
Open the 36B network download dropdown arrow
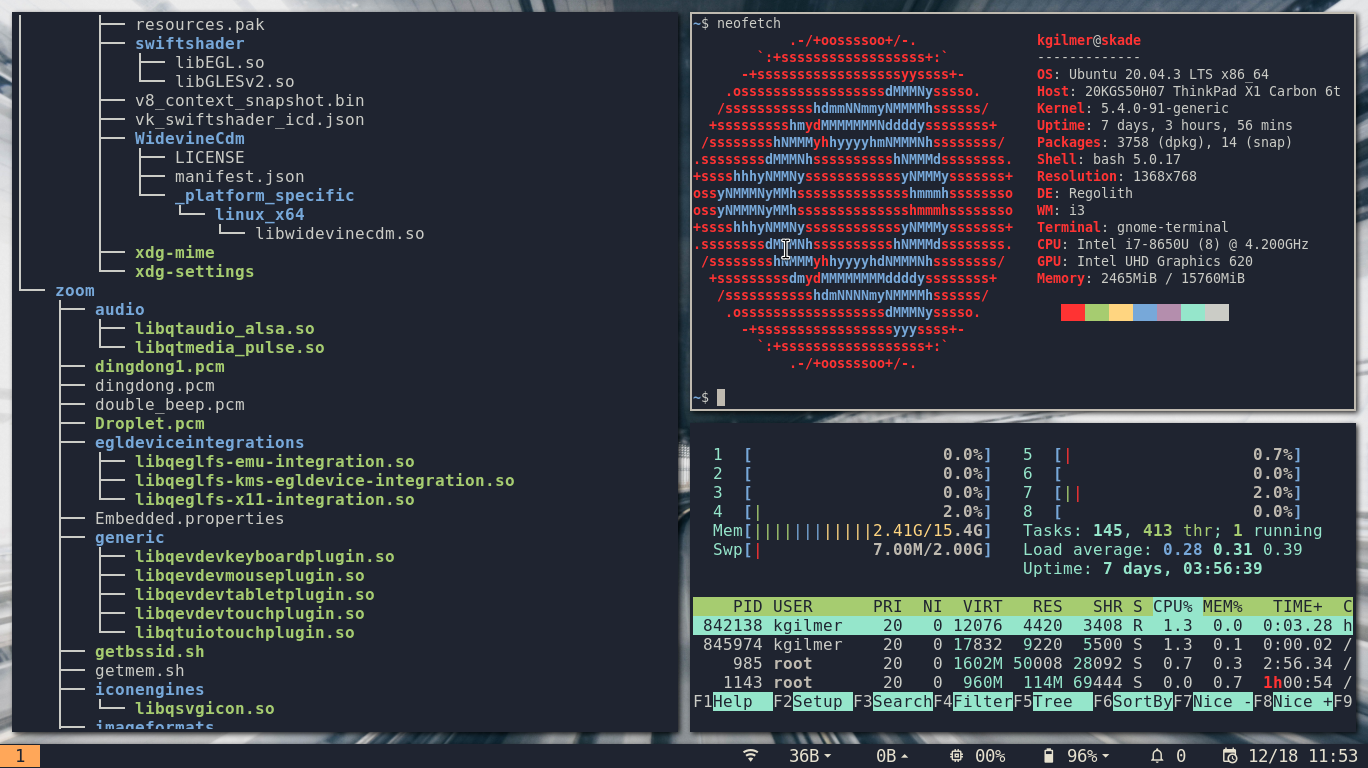coord(828,757)
